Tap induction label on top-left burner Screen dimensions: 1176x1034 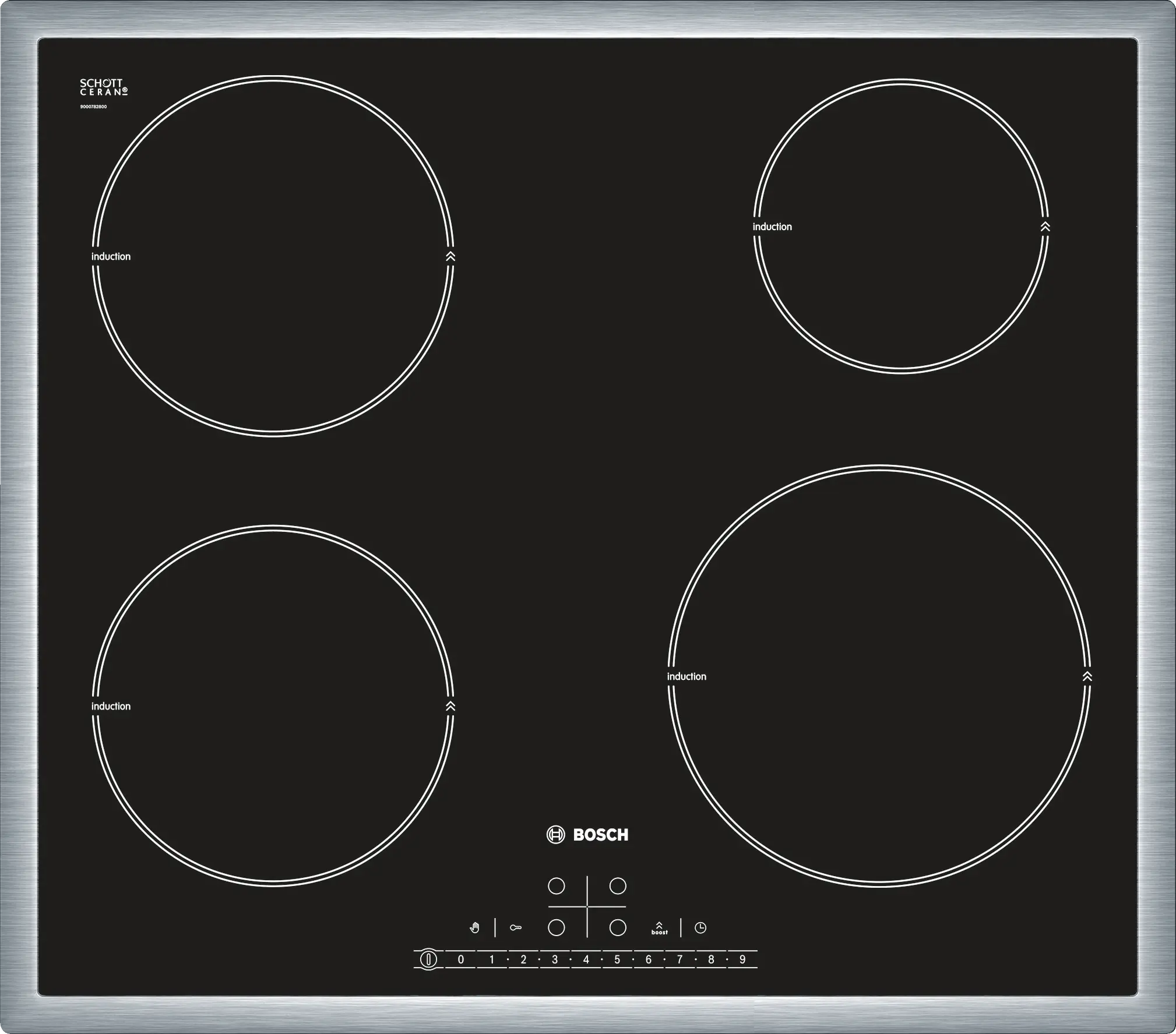tap(111, 256)
